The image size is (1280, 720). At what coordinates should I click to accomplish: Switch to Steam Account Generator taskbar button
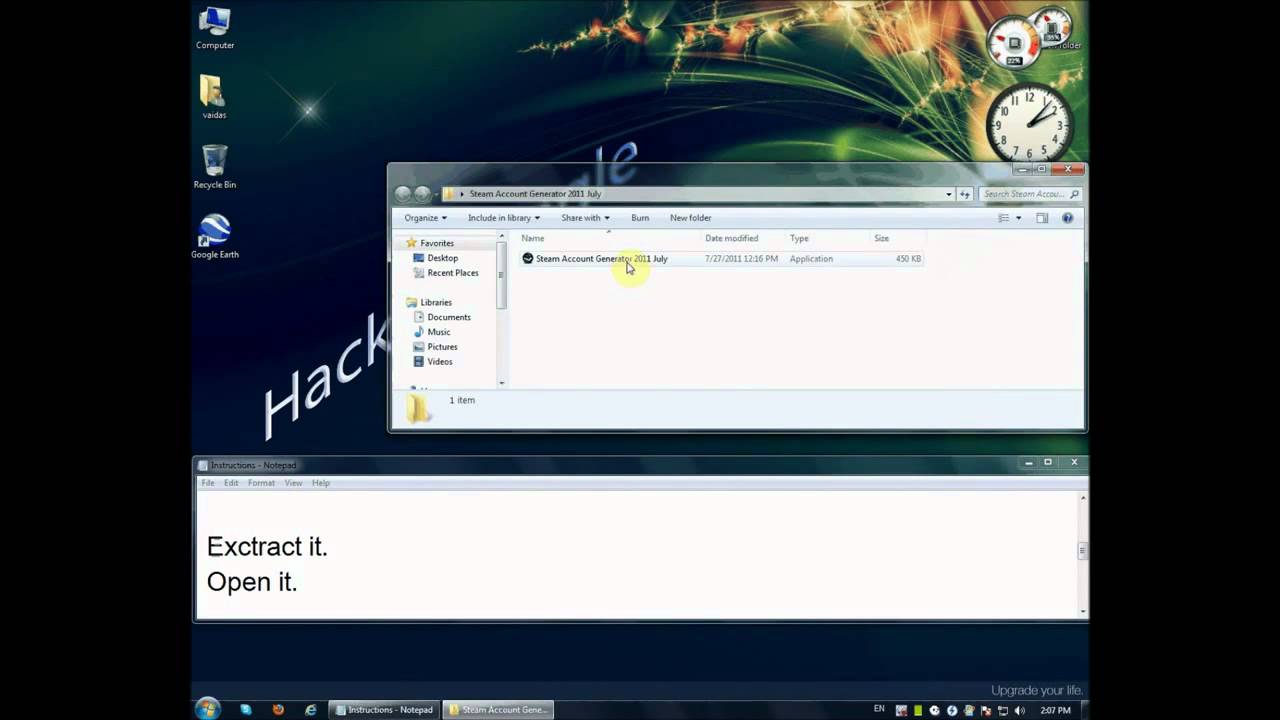point(497,710)
